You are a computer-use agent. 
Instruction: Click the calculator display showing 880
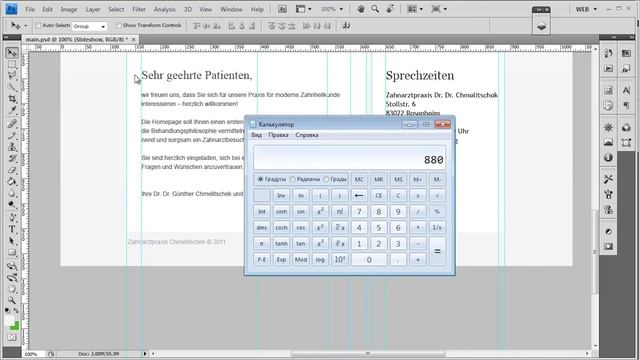coord(349,158)
